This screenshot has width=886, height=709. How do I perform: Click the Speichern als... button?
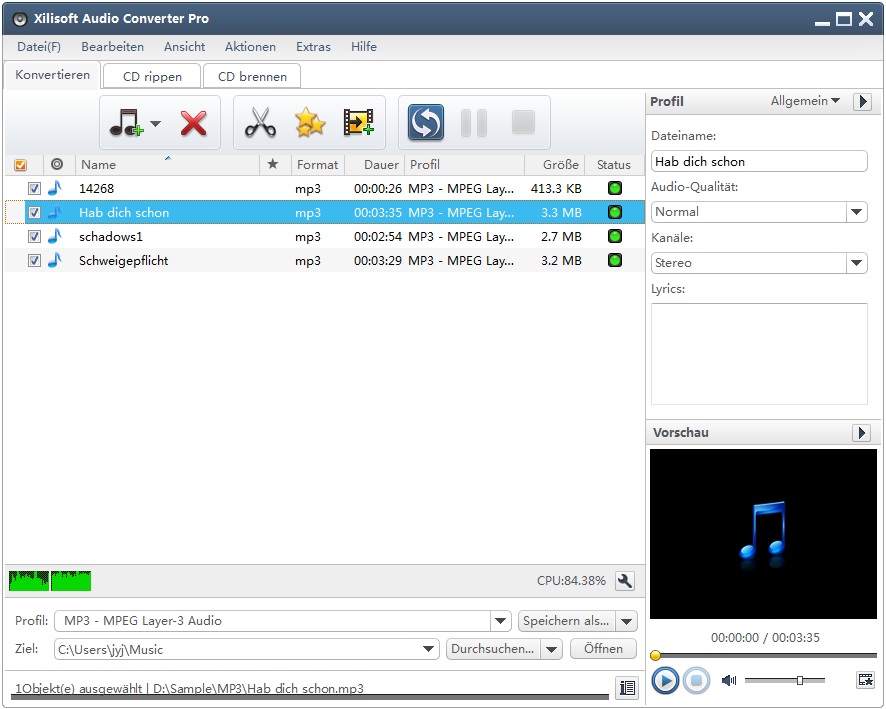coord(567,621)
